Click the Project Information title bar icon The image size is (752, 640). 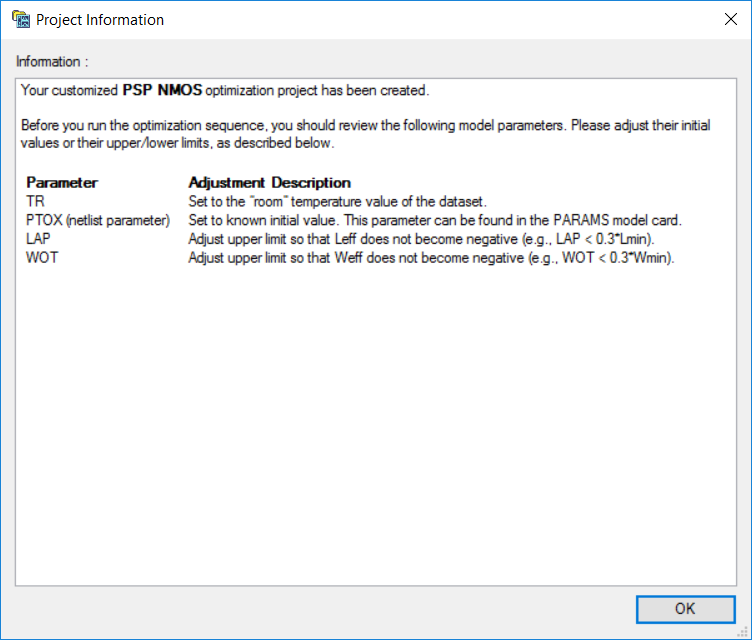click(21, 19)
